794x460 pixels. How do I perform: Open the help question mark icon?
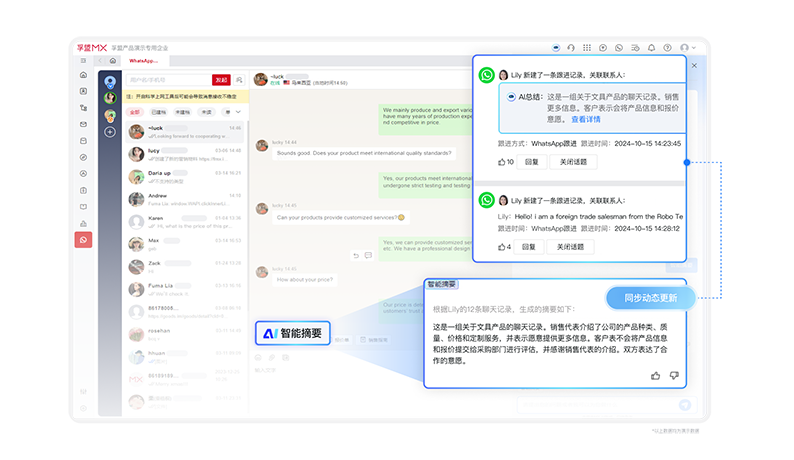point(667,48)
